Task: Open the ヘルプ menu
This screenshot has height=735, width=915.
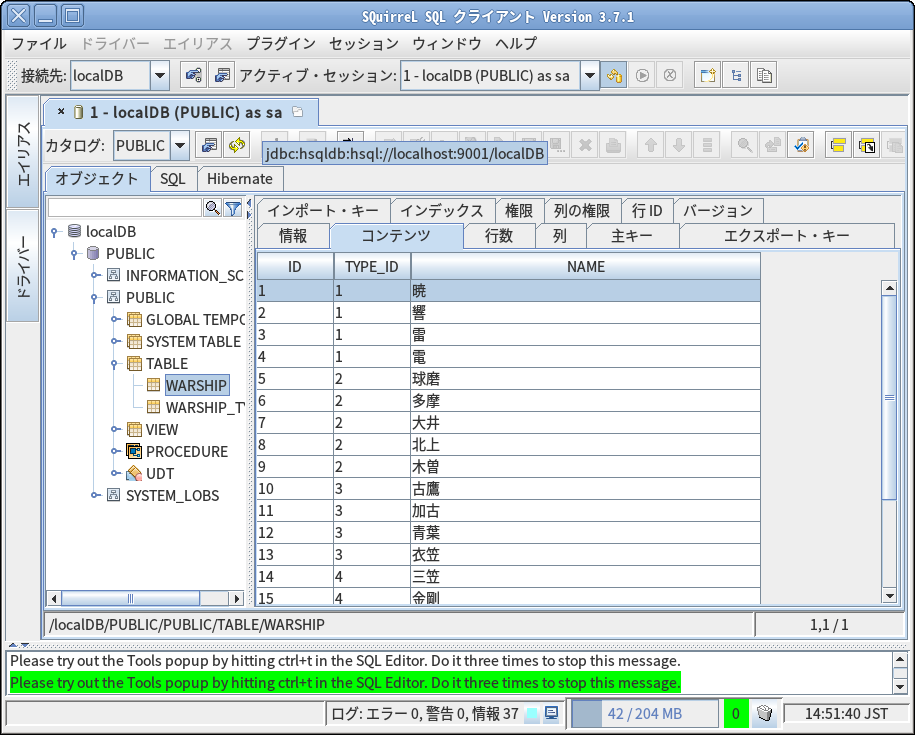Action: [516, 44]
